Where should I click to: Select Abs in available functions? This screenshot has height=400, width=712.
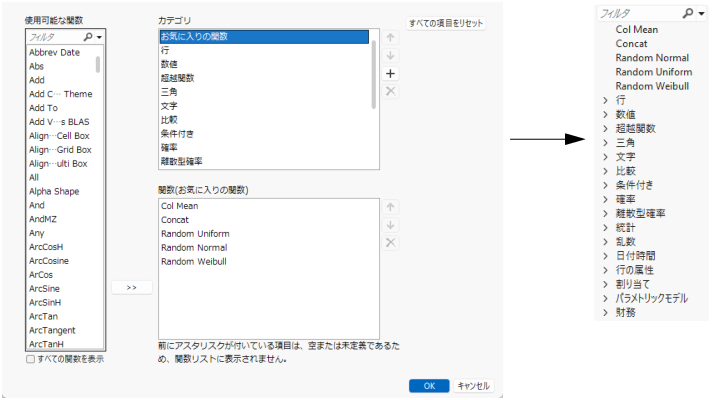[36, 66]
